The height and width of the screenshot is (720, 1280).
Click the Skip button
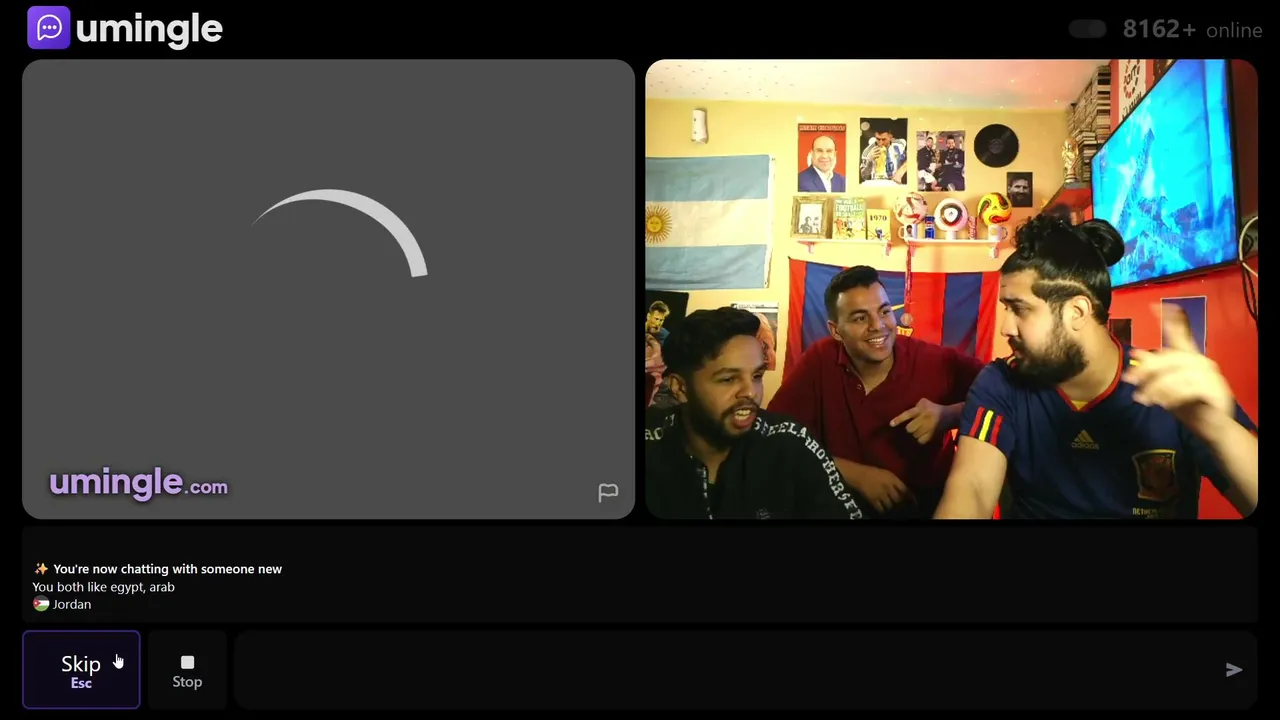pos(81,670)
